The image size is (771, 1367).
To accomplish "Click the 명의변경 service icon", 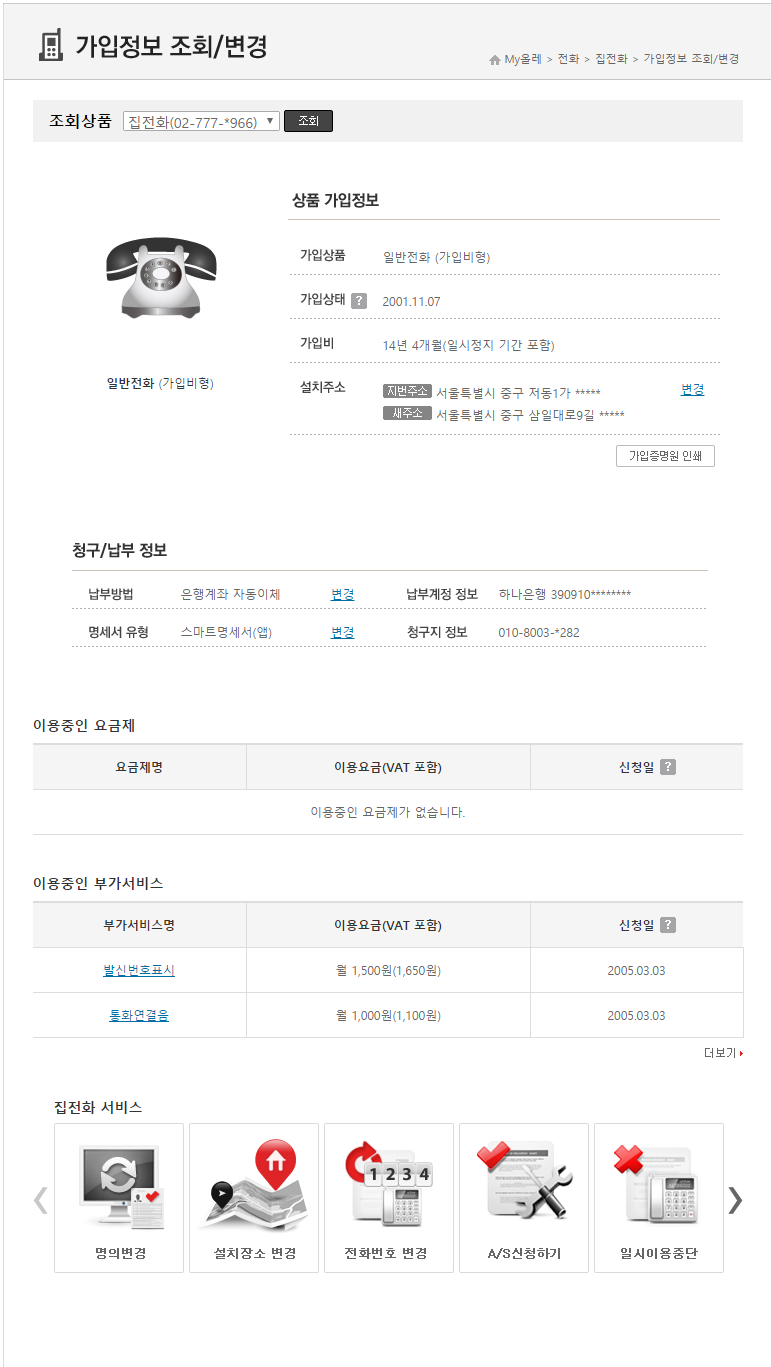I will click(x=119, y=1188).
